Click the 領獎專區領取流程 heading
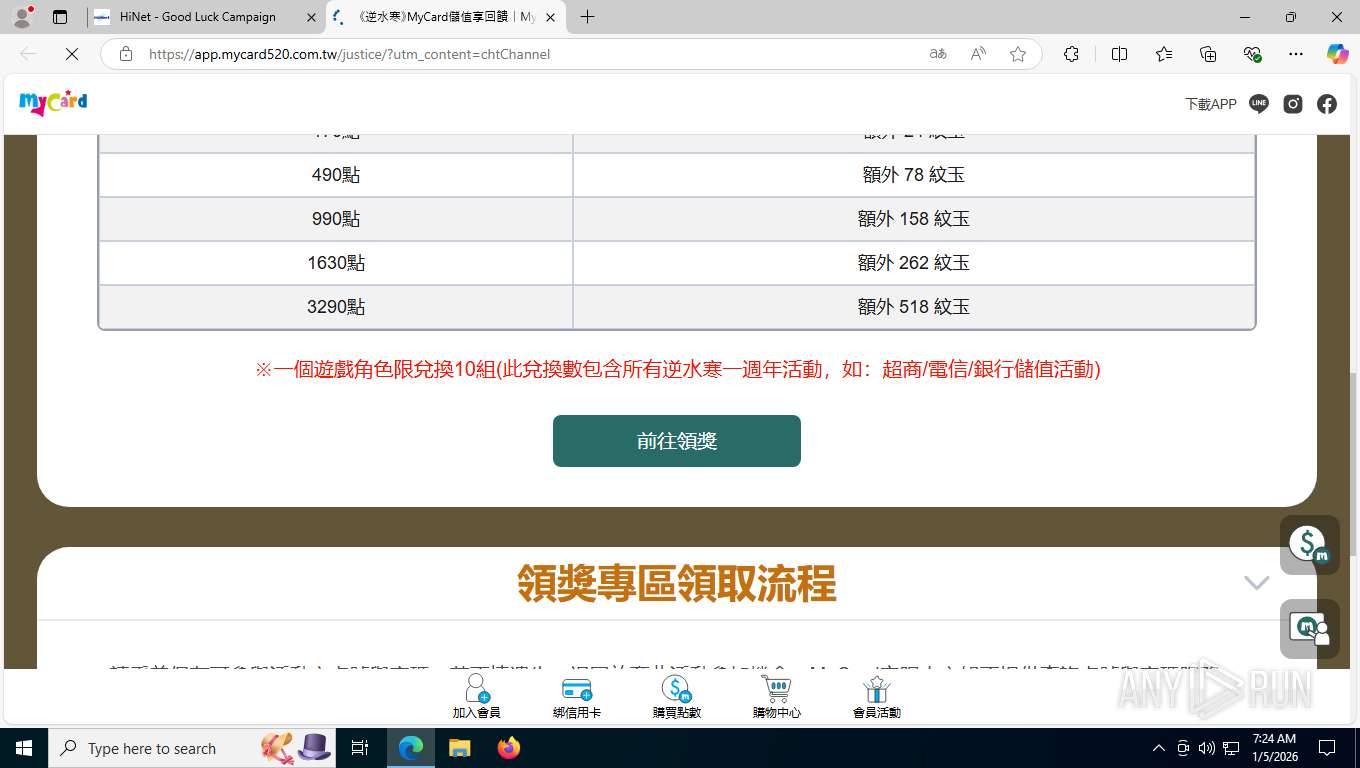 (677, 583)
